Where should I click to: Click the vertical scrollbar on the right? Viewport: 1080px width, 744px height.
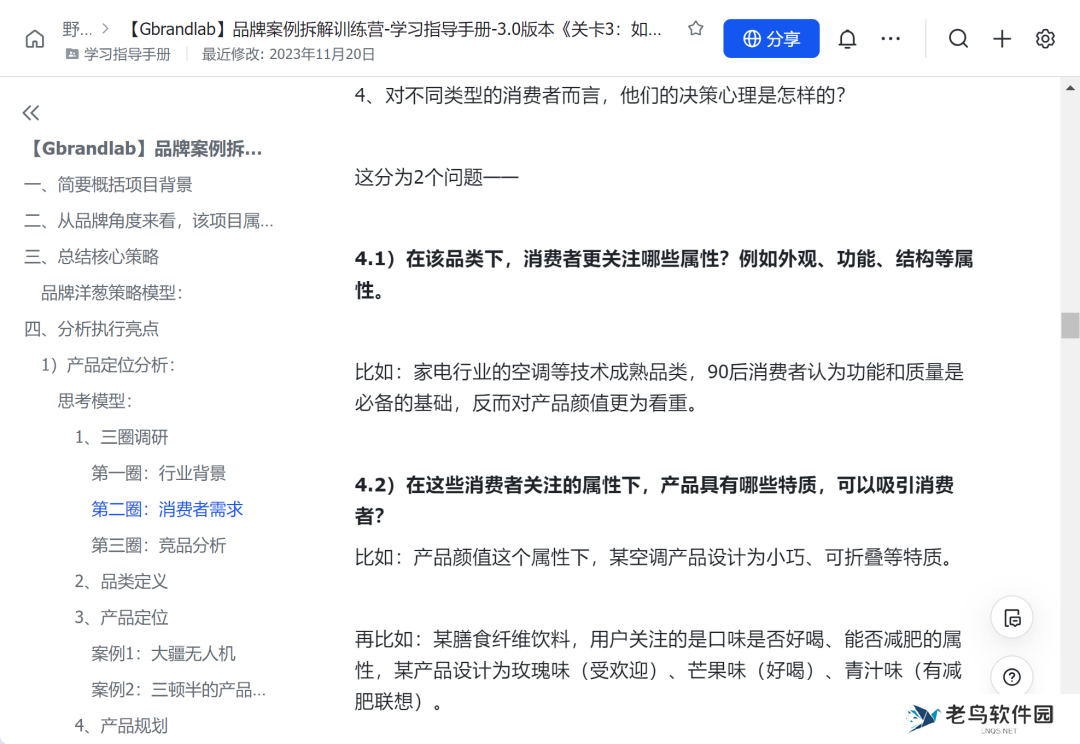pos(1067,325)
